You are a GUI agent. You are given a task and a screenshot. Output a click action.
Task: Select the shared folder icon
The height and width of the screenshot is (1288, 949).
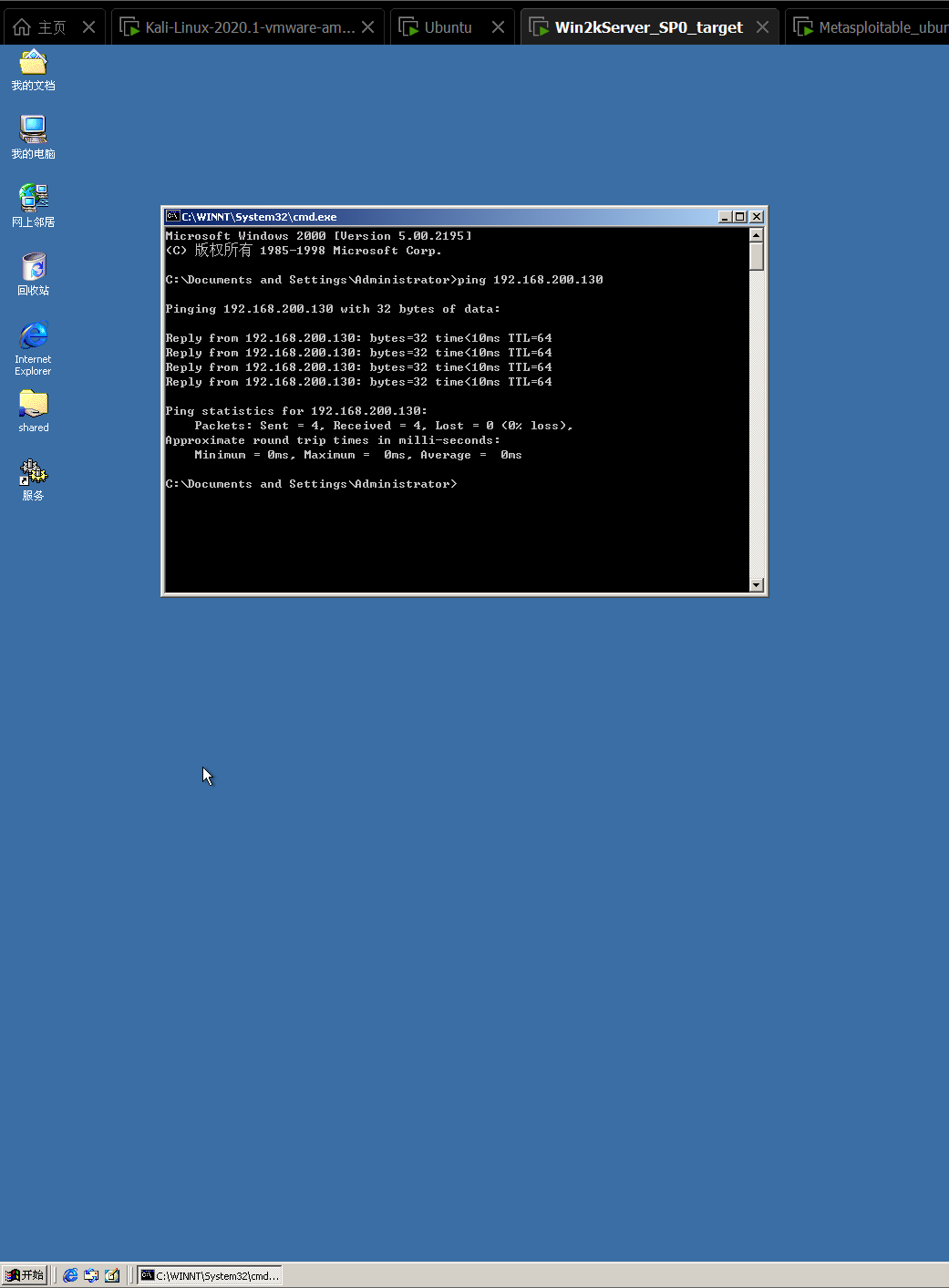click(33, 411)
